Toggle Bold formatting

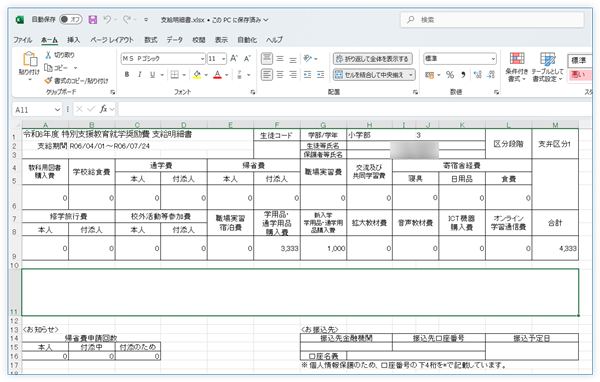[127, 75]
